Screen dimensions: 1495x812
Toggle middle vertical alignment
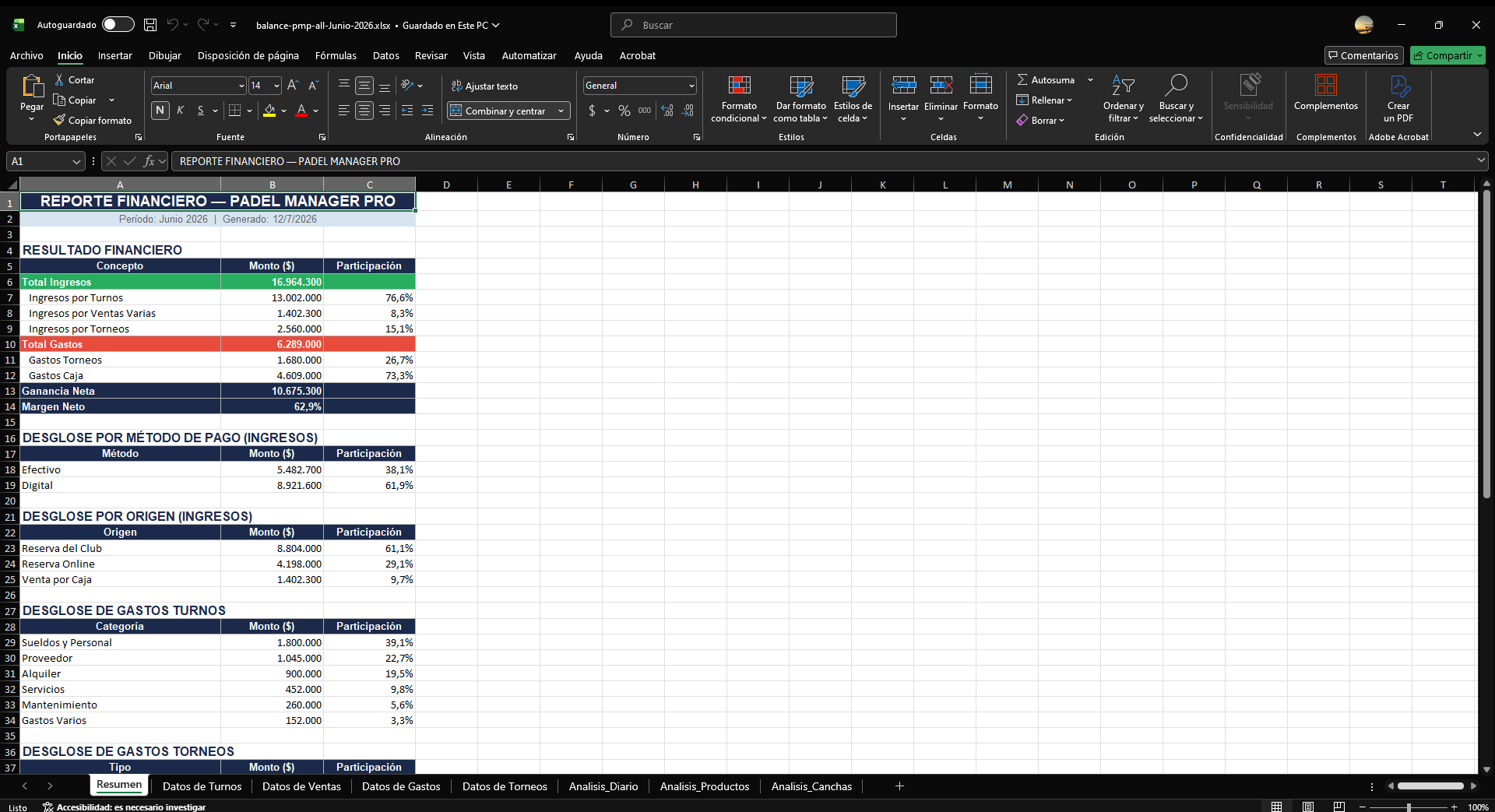coord(364,86)
